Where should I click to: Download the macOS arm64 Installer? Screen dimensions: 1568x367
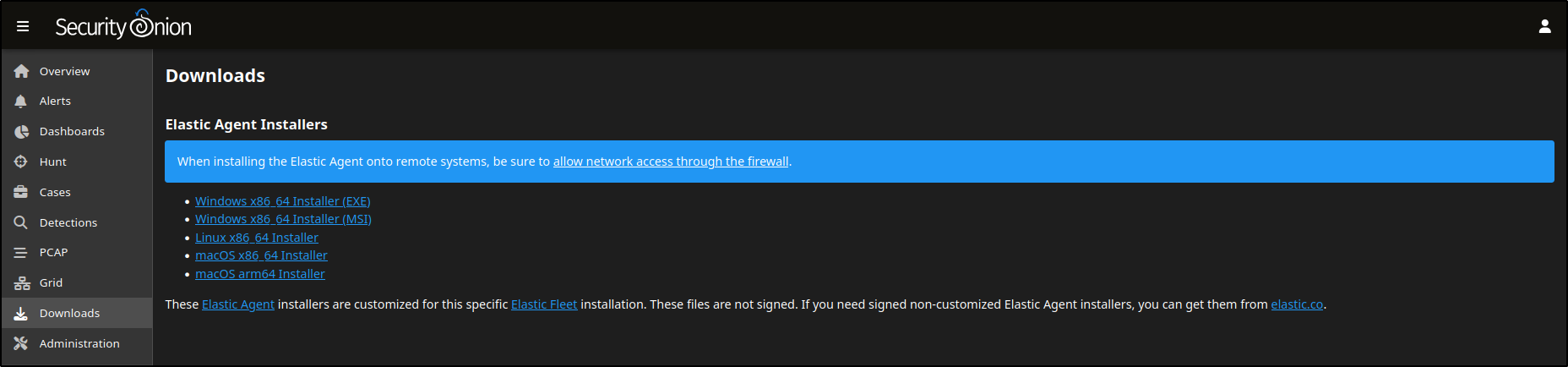[260, 274]
